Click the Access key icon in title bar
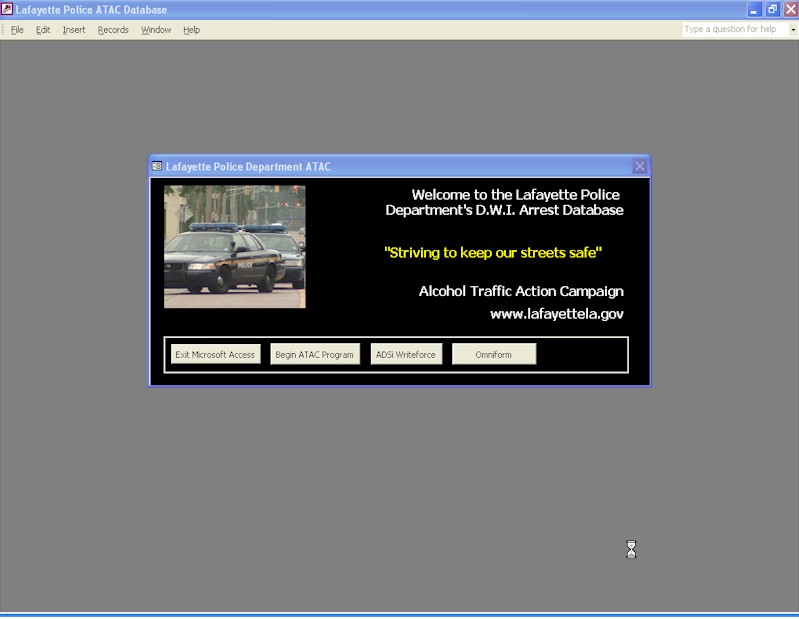The height and width of the screenshot is (619, 799). (x=7, y=9)
